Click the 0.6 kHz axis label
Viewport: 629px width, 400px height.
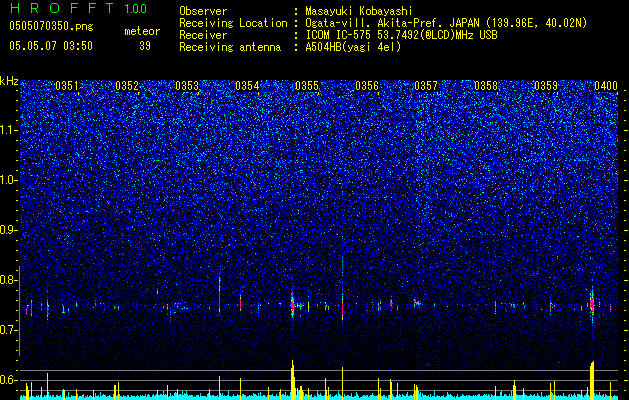tap(9, 380)
